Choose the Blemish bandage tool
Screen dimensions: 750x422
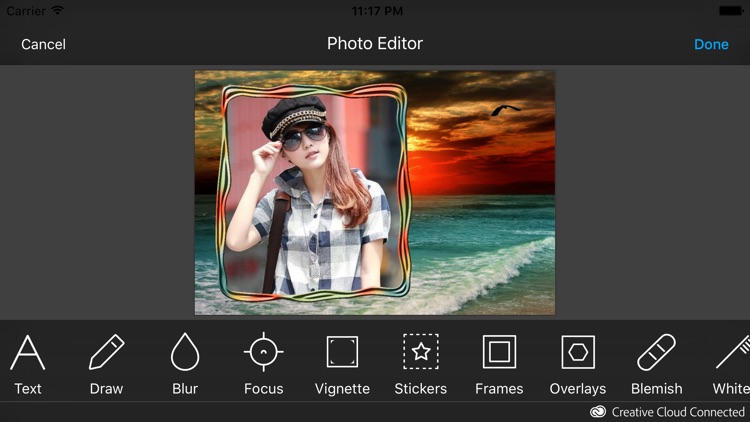click(x=656, y=352)
